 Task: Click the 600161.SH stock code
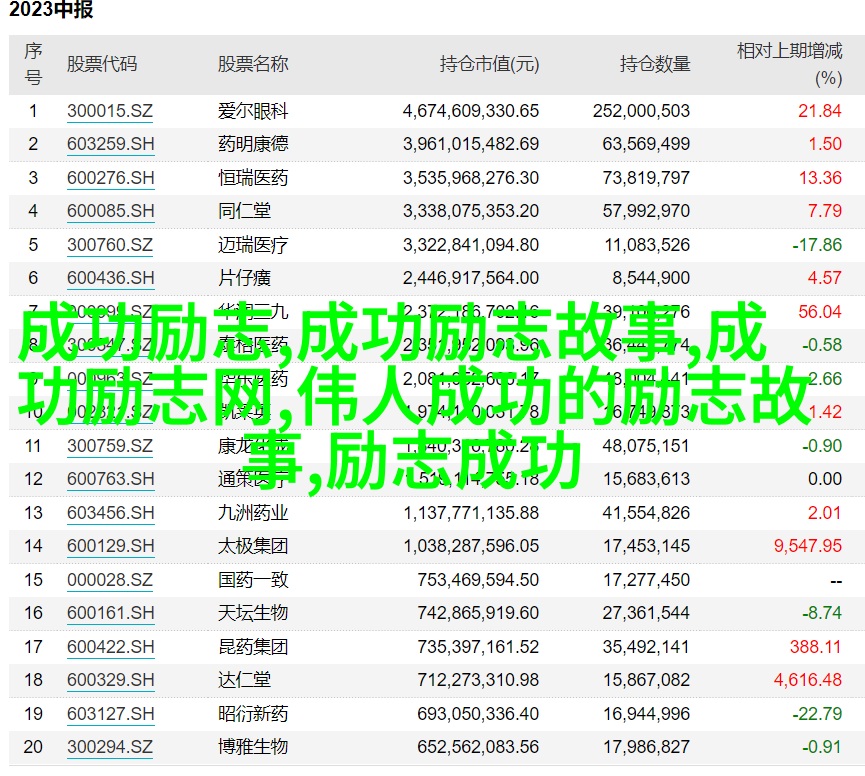tap(110, 613)
